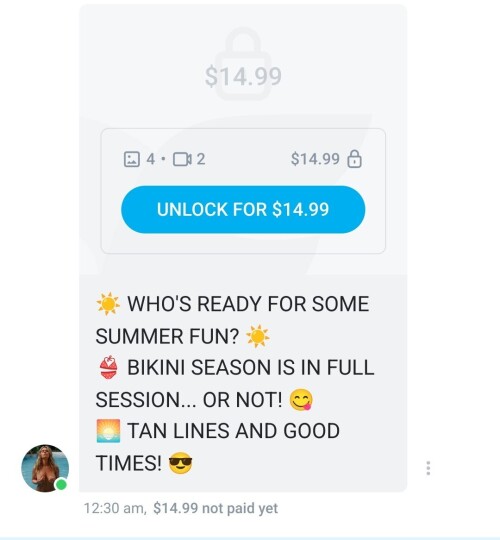Image resolution: width=500 pixels, height=540 pixels.
Task: Click the large faded padlock icon
Action: pyautogui.click(x=243, y=64)
